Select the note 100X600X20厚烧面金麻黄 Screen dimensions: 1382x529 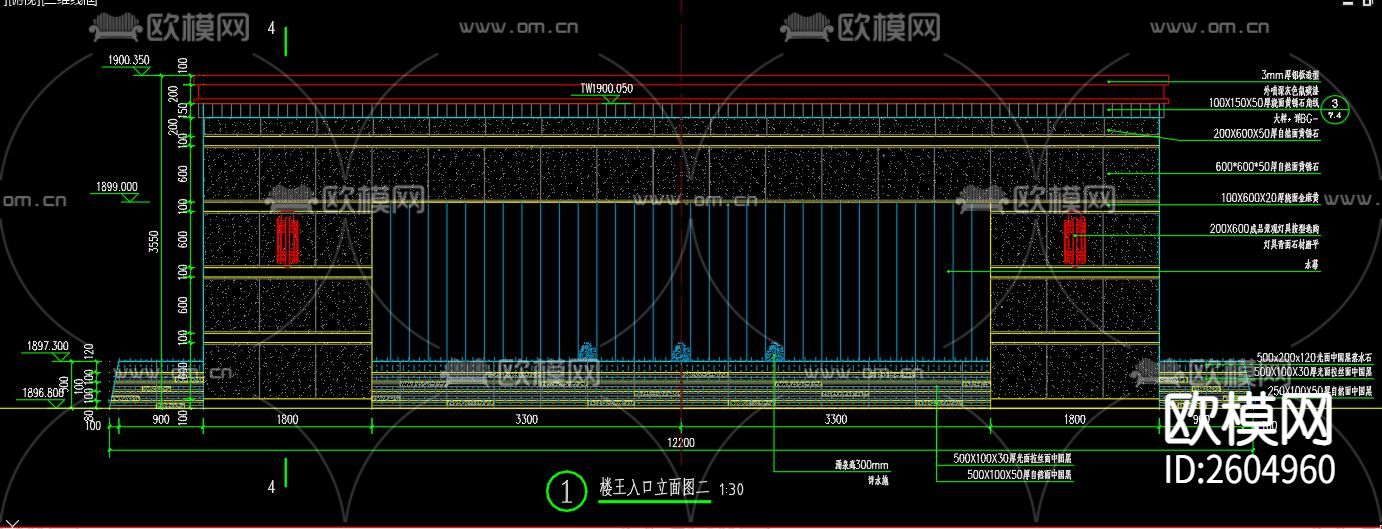[1271, 197]
